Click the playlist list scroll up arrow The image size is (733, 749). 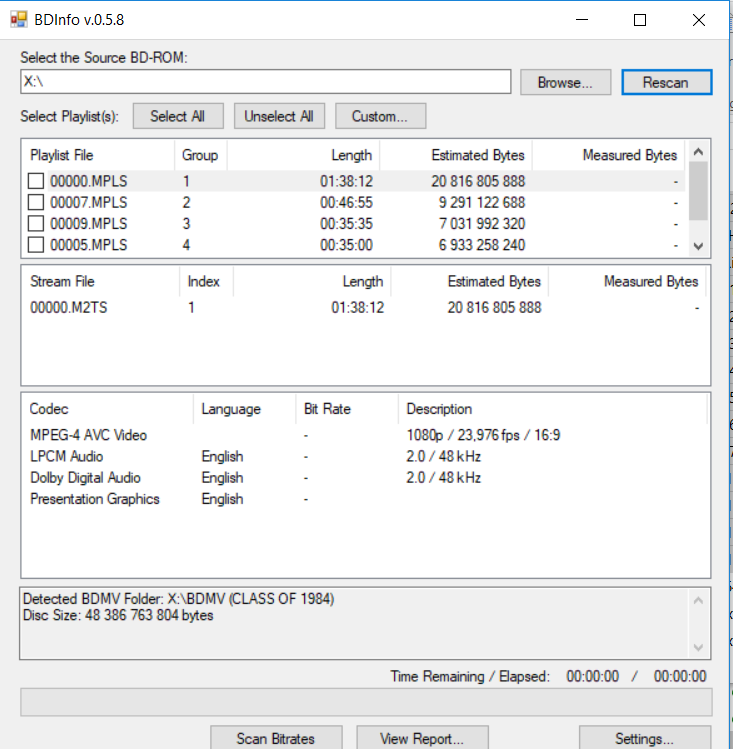(x=698, y=152)
